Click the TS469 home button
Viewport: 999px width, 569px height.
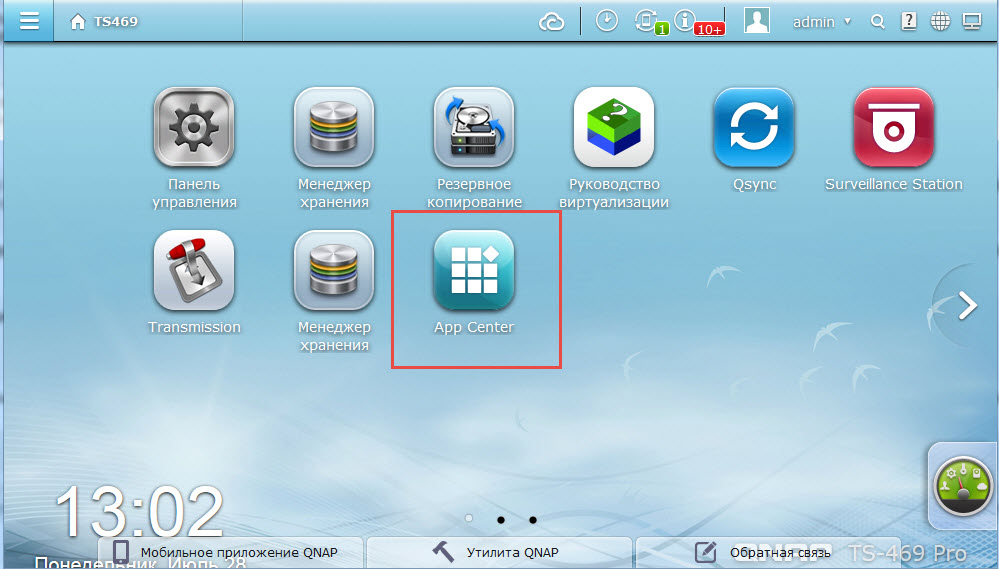(x=104, y=22)
